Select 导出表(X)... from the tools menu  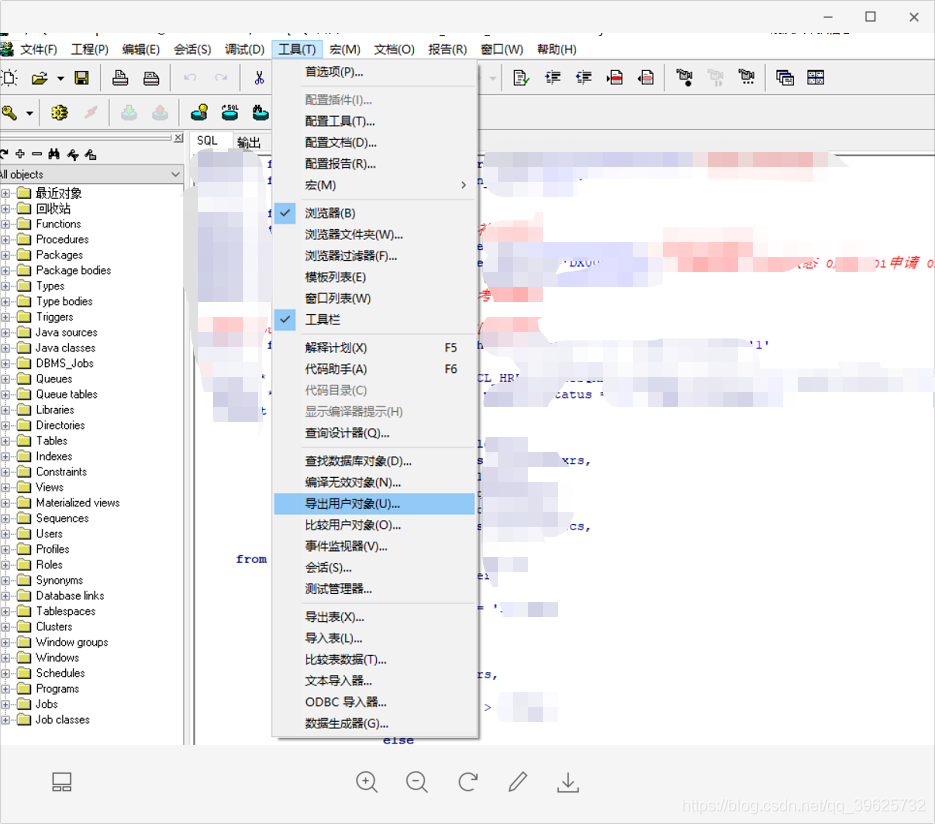tap(374, 617)
